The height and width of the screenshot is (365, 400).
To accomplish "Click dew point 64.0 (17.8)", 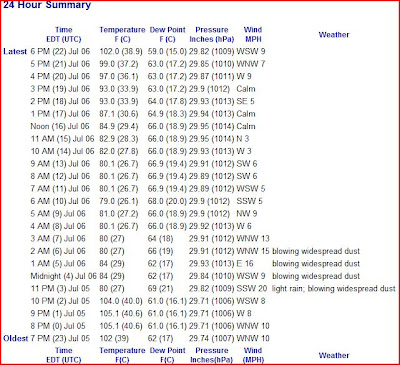I will point(167,101).
